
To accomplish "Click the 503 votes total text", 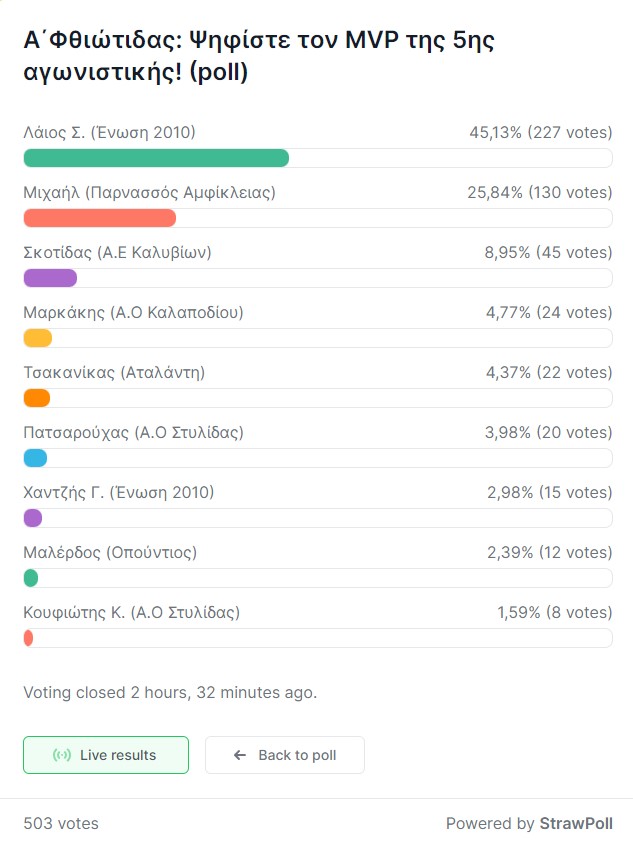I will coord(61,823).
